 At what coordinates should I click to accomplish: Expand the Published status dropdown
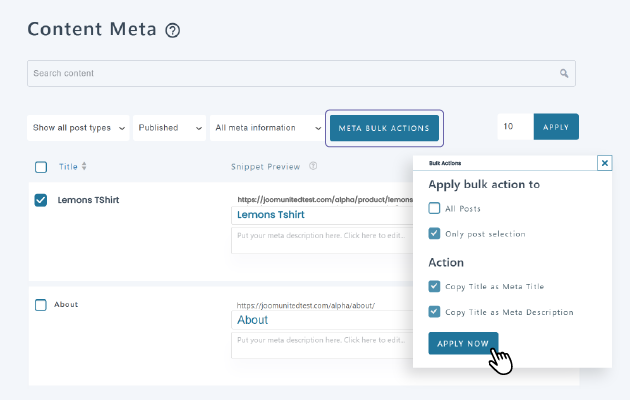point(168,128)
